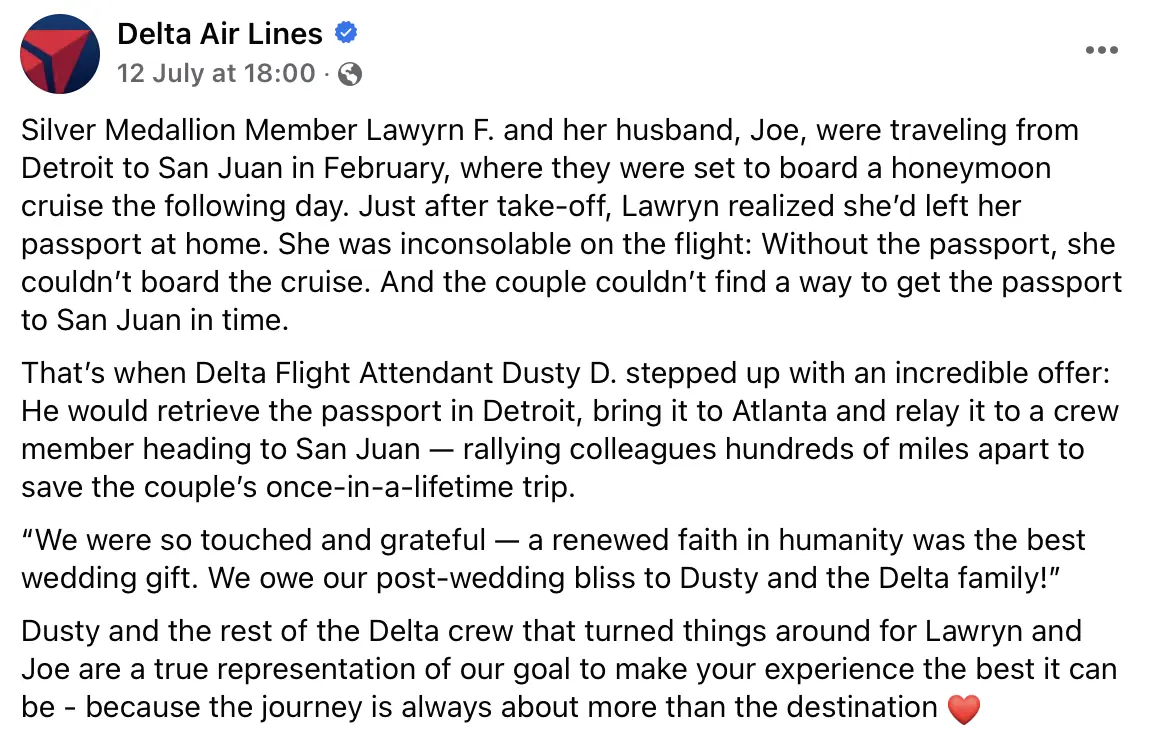The image size is (1162, 742).
Task: Open the three-dot post options menu
Action: [x=1101, y=50]
